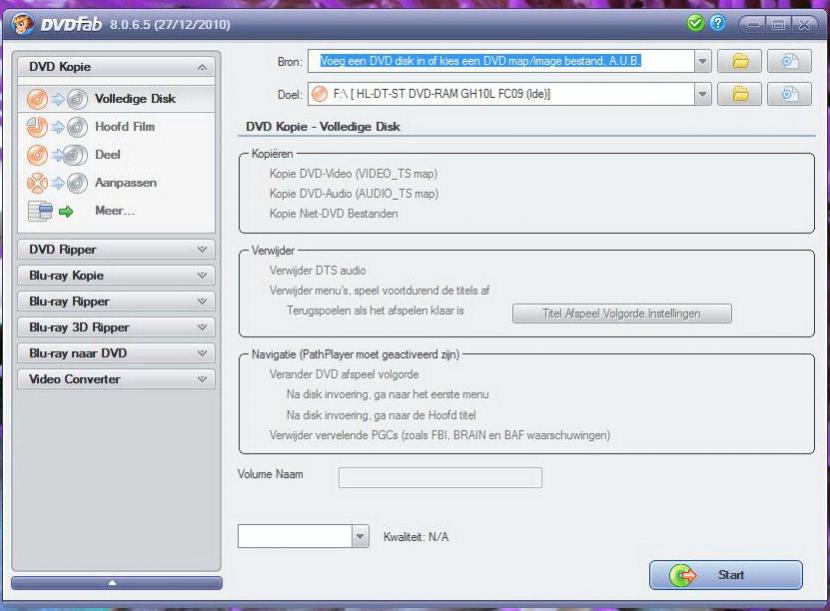
Task: Expand the Blu-ray 3D Ripper section
Action: 116,327
